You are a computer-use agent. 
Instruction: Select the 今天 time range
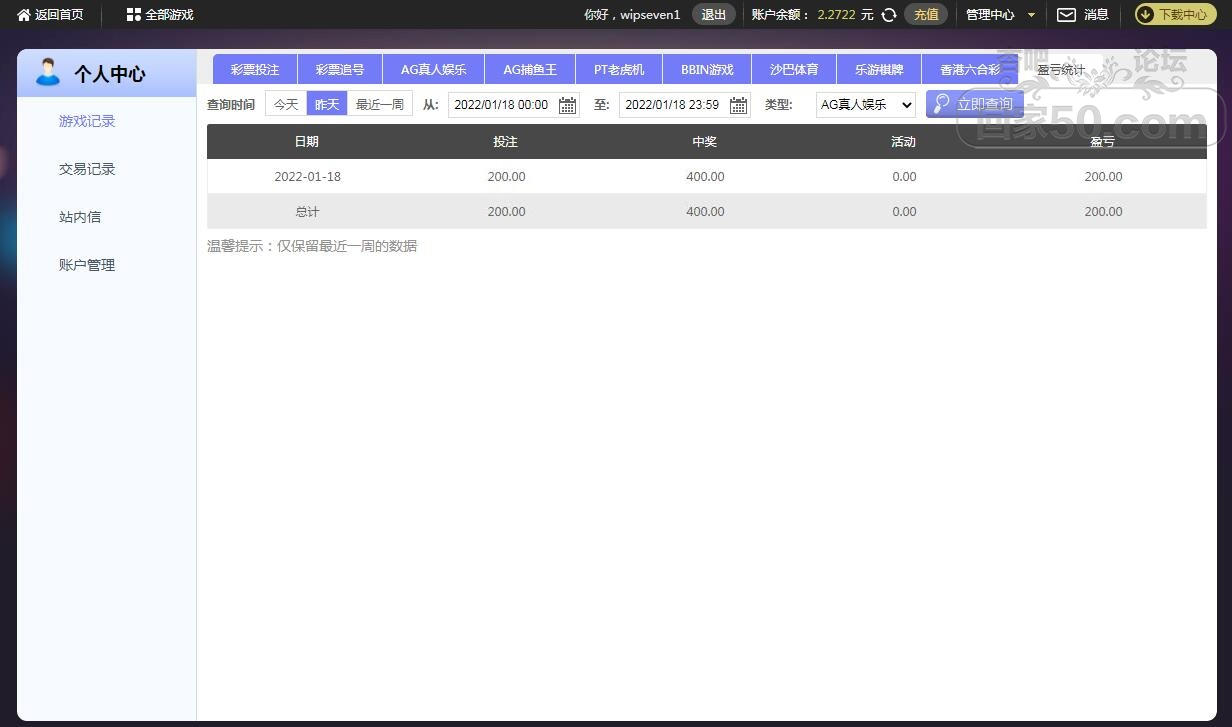tap(286, 104)
